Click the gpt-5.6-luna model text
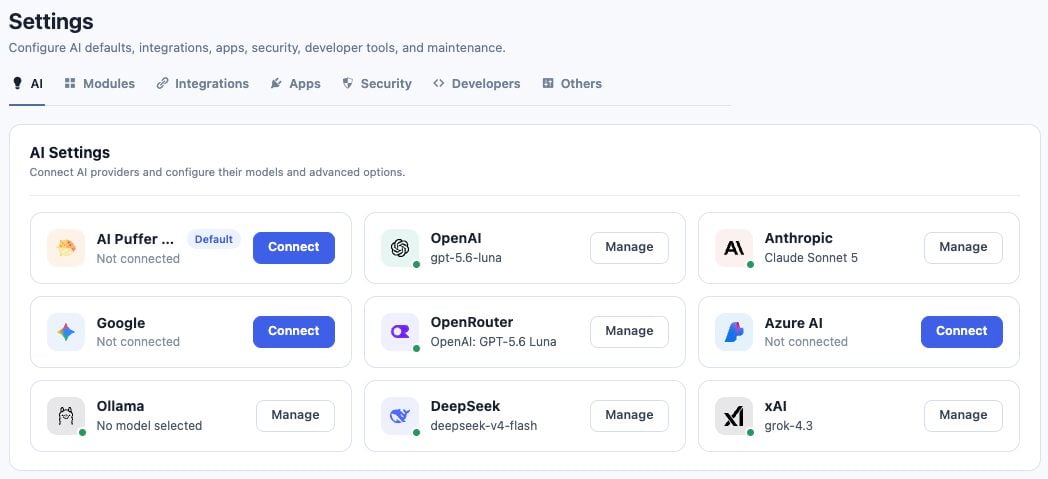The height and width of the screenshot is (479, 1048). click(466, 258)
